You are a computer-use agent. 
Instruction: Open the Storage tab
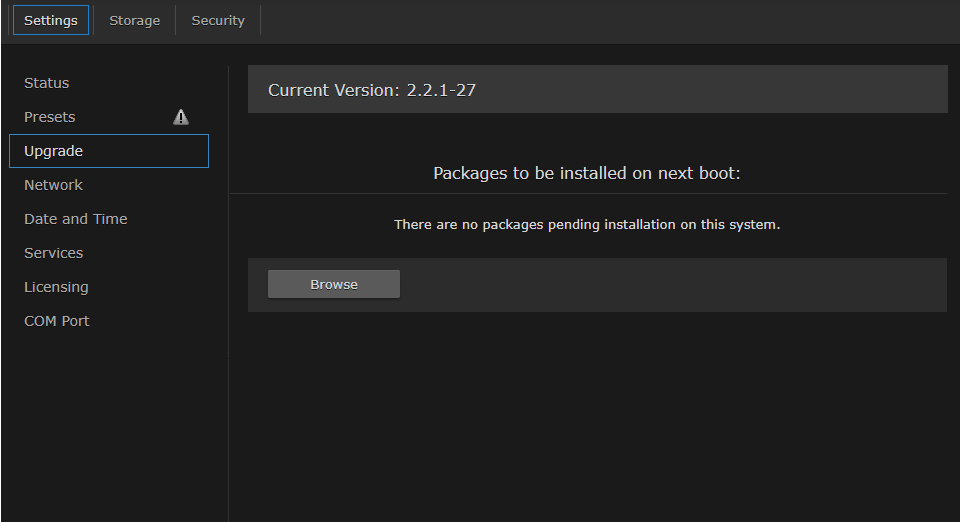[134, 20]
